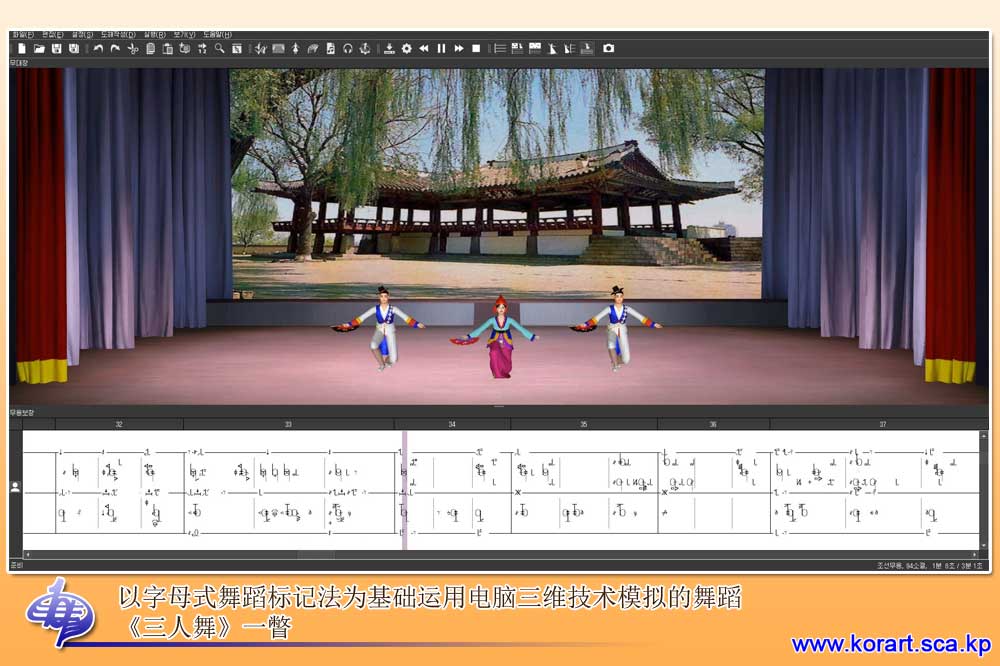Screen dimensions: 1000x666
Task: Jump to measure 34 in the score ruler
Action: 452,424
